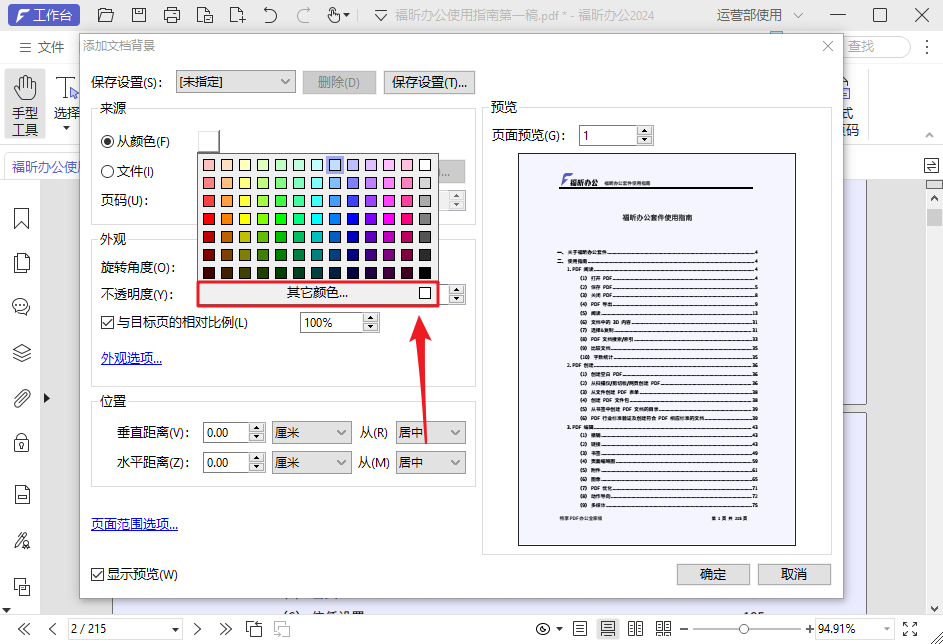Open the bookmarks panel in sidebar
Screen dimensions: 943x644
pyautogui.click(x=21, y=219)
